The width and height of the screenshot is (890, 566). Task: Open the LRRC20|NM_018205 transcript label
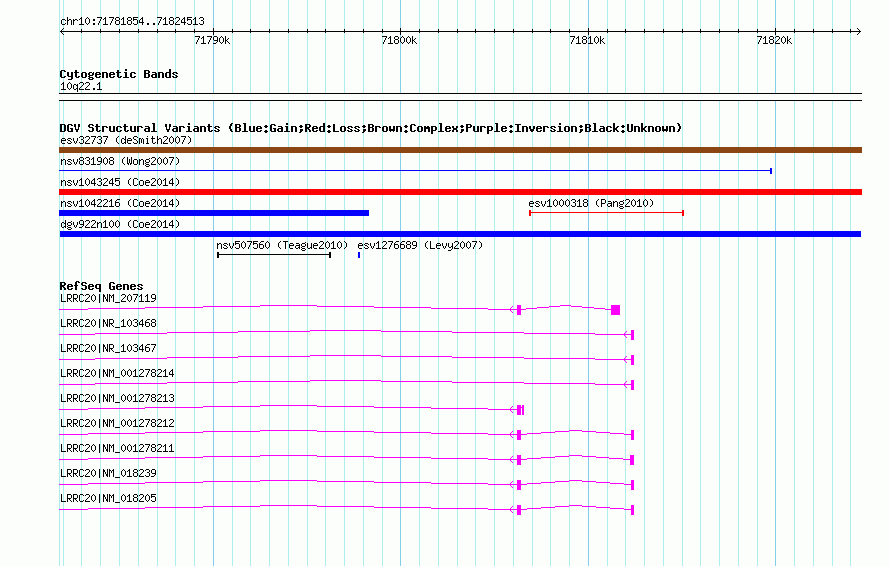[108, 498]
